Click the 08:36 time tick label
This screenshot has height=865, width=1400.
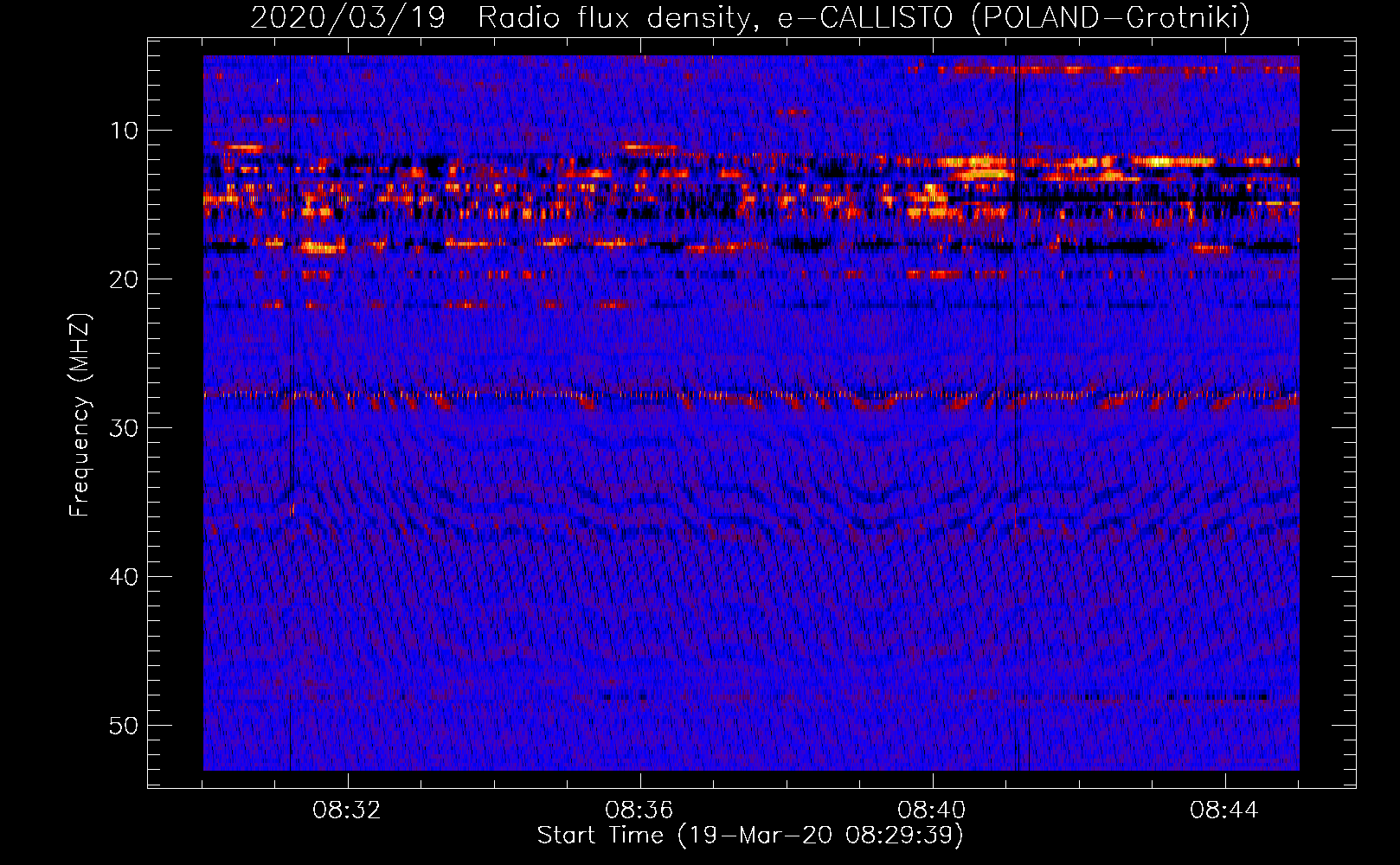click(639, 811)
